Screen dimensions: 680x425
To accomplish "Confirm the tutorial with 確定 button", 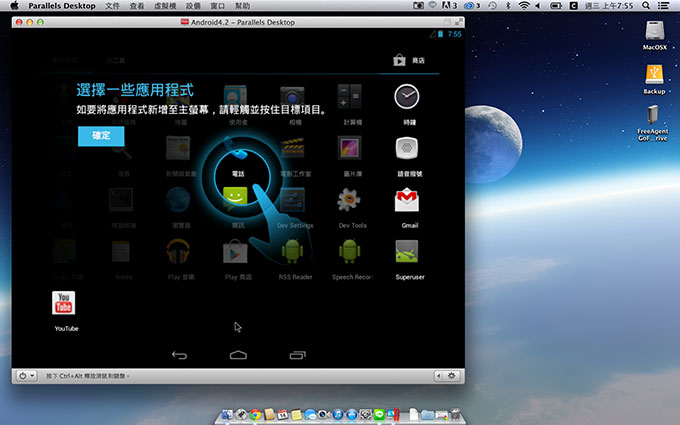I will tap(101, 136).
